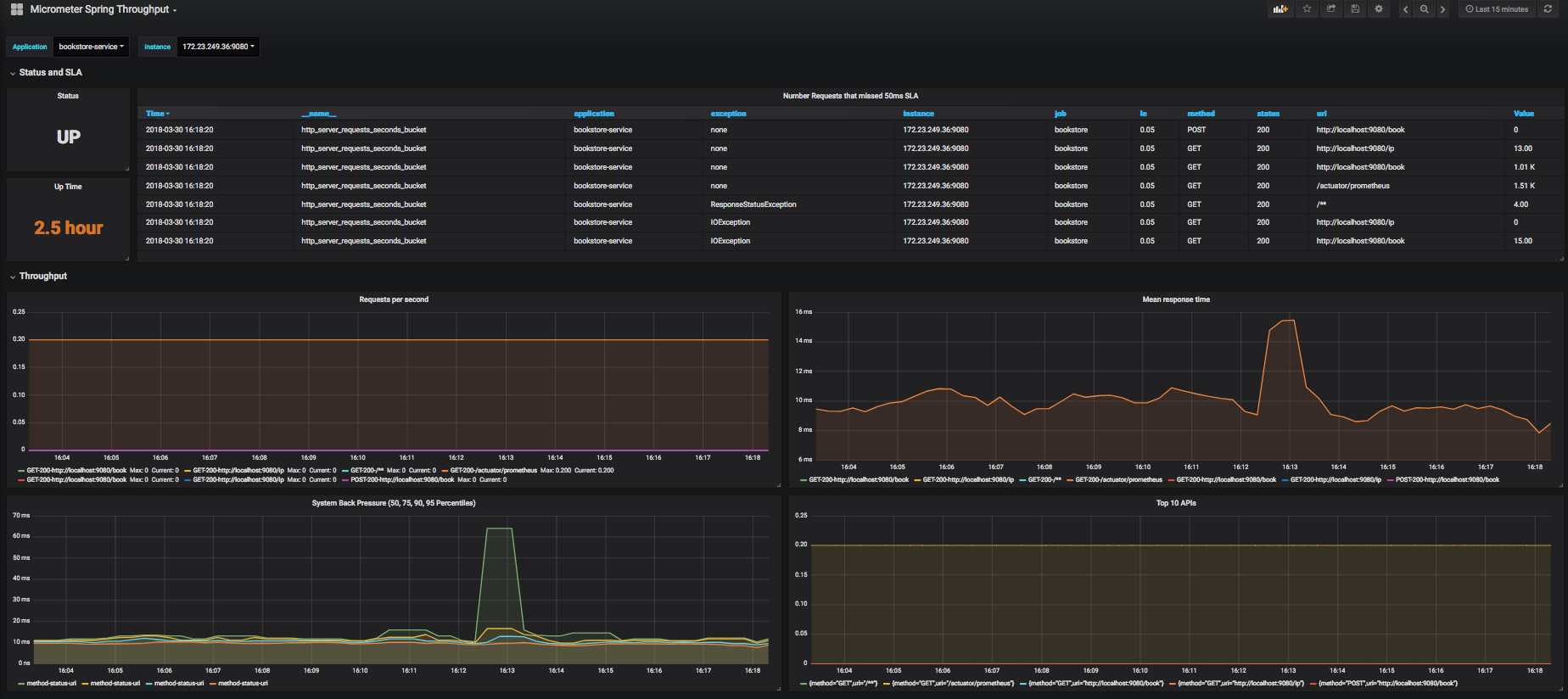Screen dimensions: 1568x699
Task: Zoom out the time range
Action: (1425, 9)
